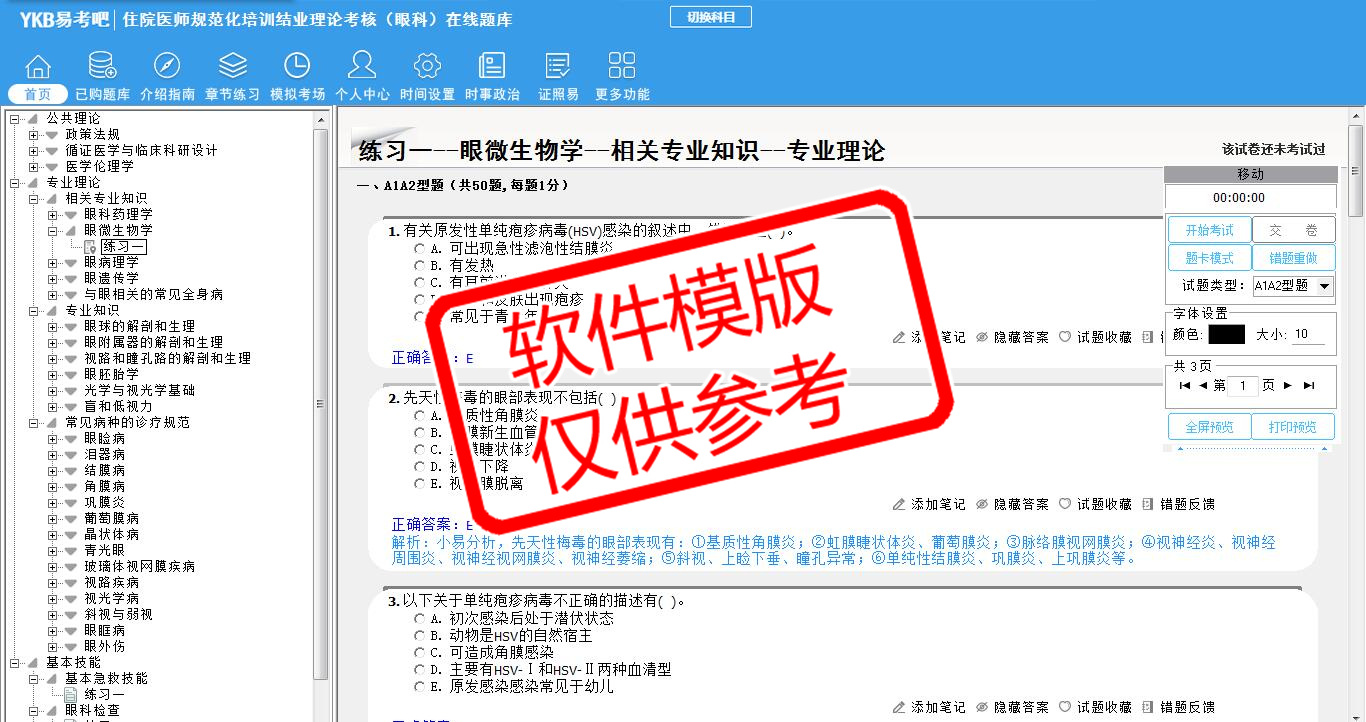The height and width of the screenshot is (722, 1366).
Task: Open 更多功能 grid icon
Action: point(622,67)
